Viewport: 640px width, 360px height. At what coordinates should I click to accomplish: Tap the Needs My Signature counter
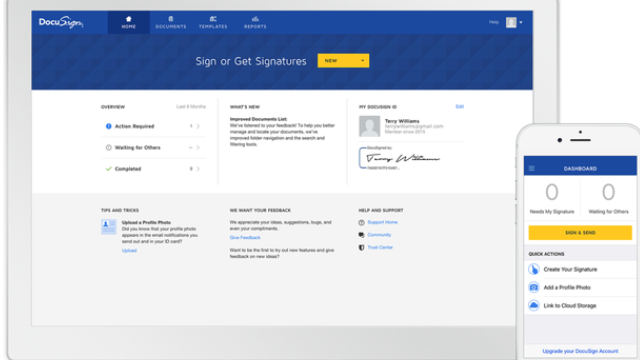pos(552,198)
